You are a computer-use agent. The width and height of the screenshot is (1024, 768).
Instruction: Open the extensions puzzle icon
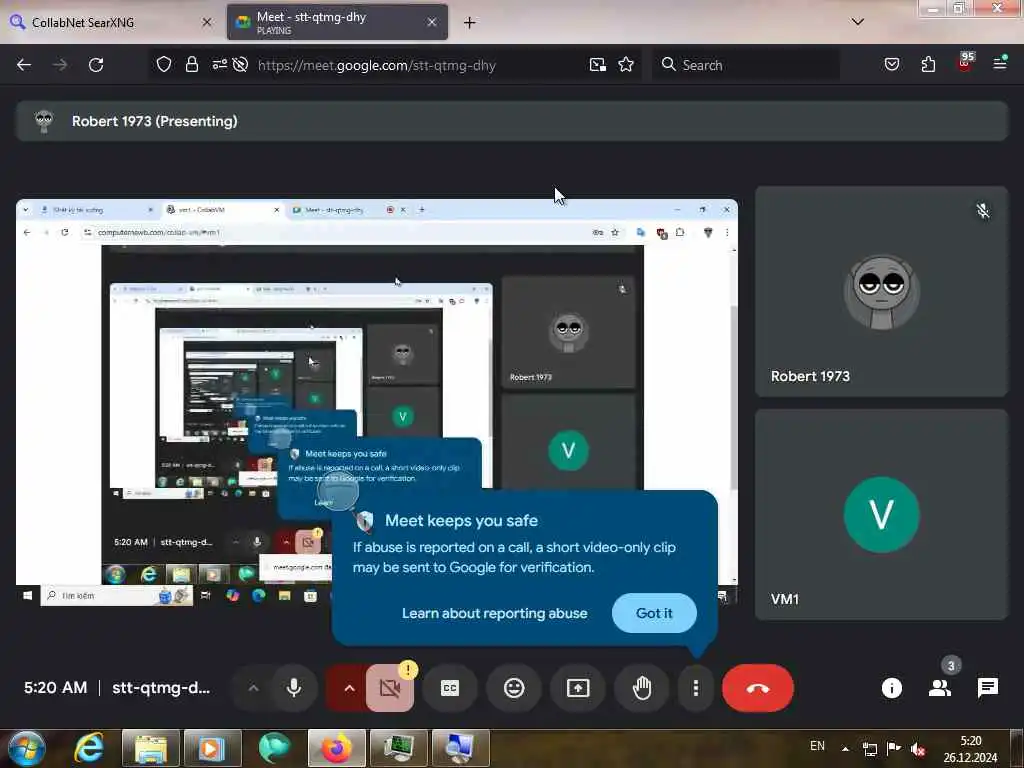928,64
